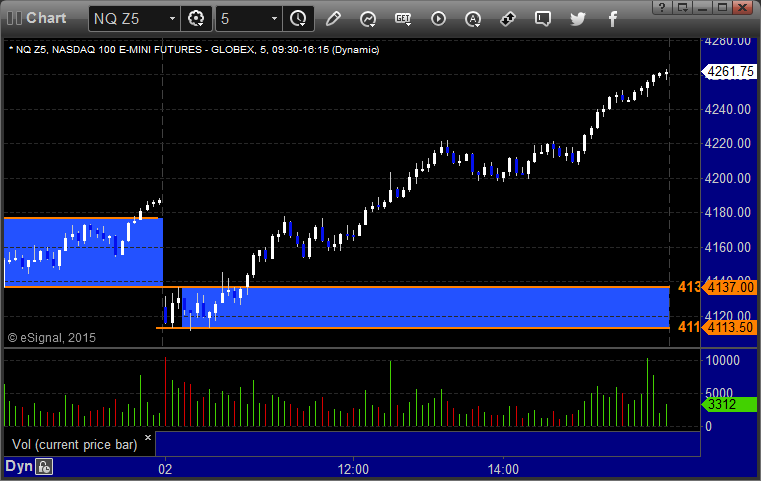Image resolution: width=761 pixels, height=481 pixels.
Task: Click the 4160.00 price axis label
Action: [728, 247]
